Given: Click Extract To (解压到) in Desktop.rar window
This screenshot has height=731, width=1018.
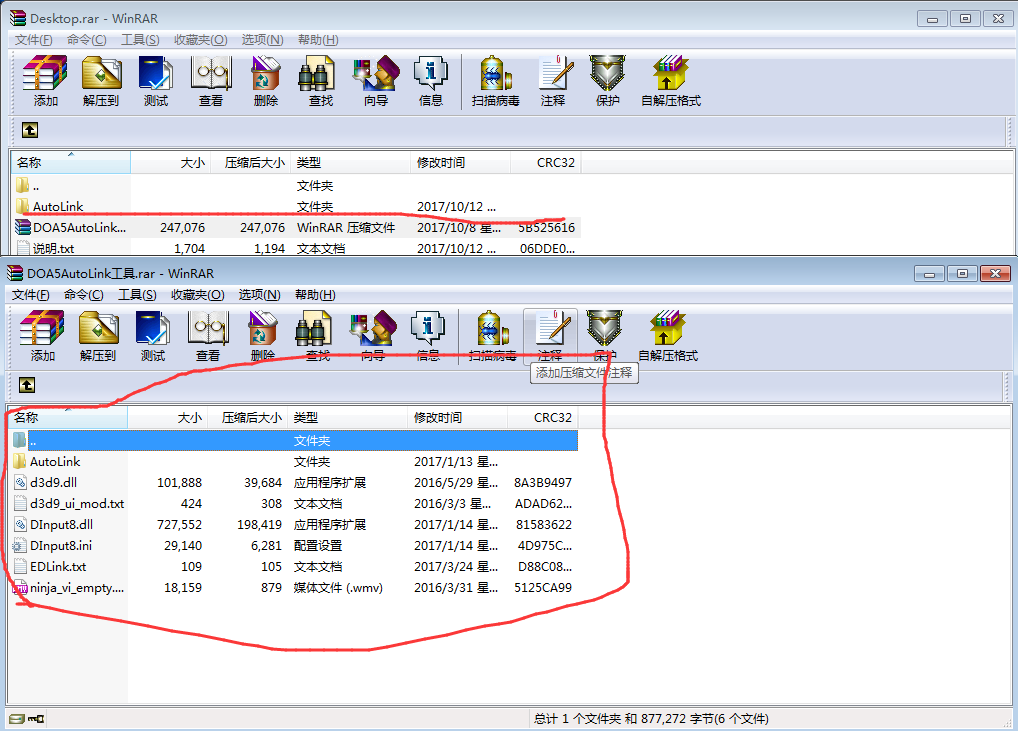Looking at the screenshot, I should click(x=101, y=81).
